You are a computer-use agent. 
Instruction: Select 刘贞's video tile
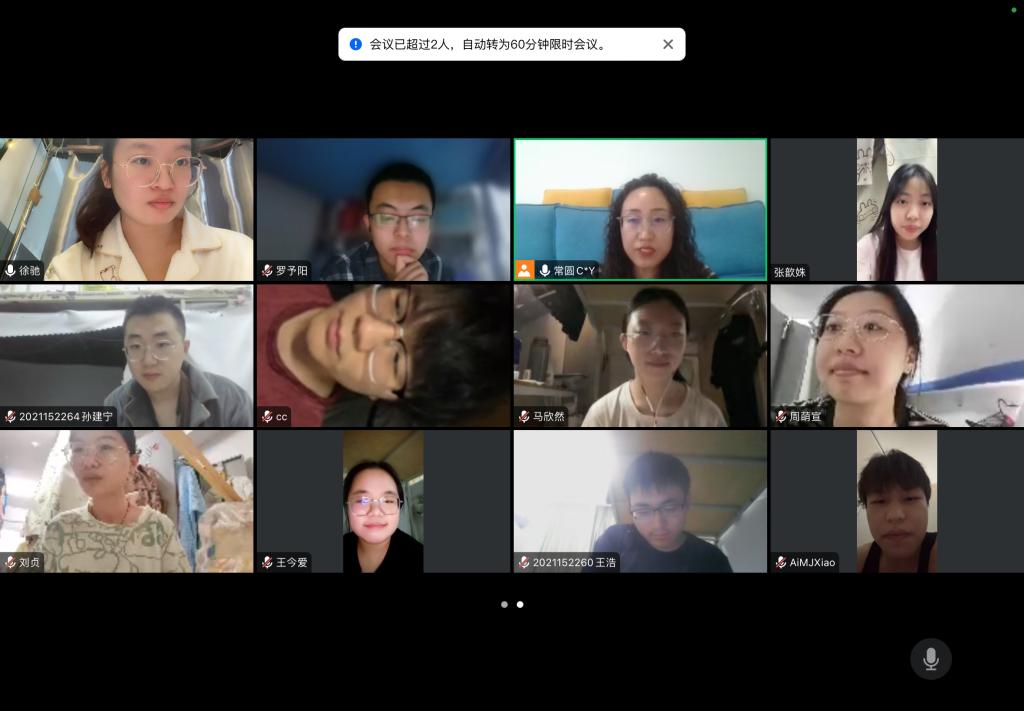[x=127, y=501]
